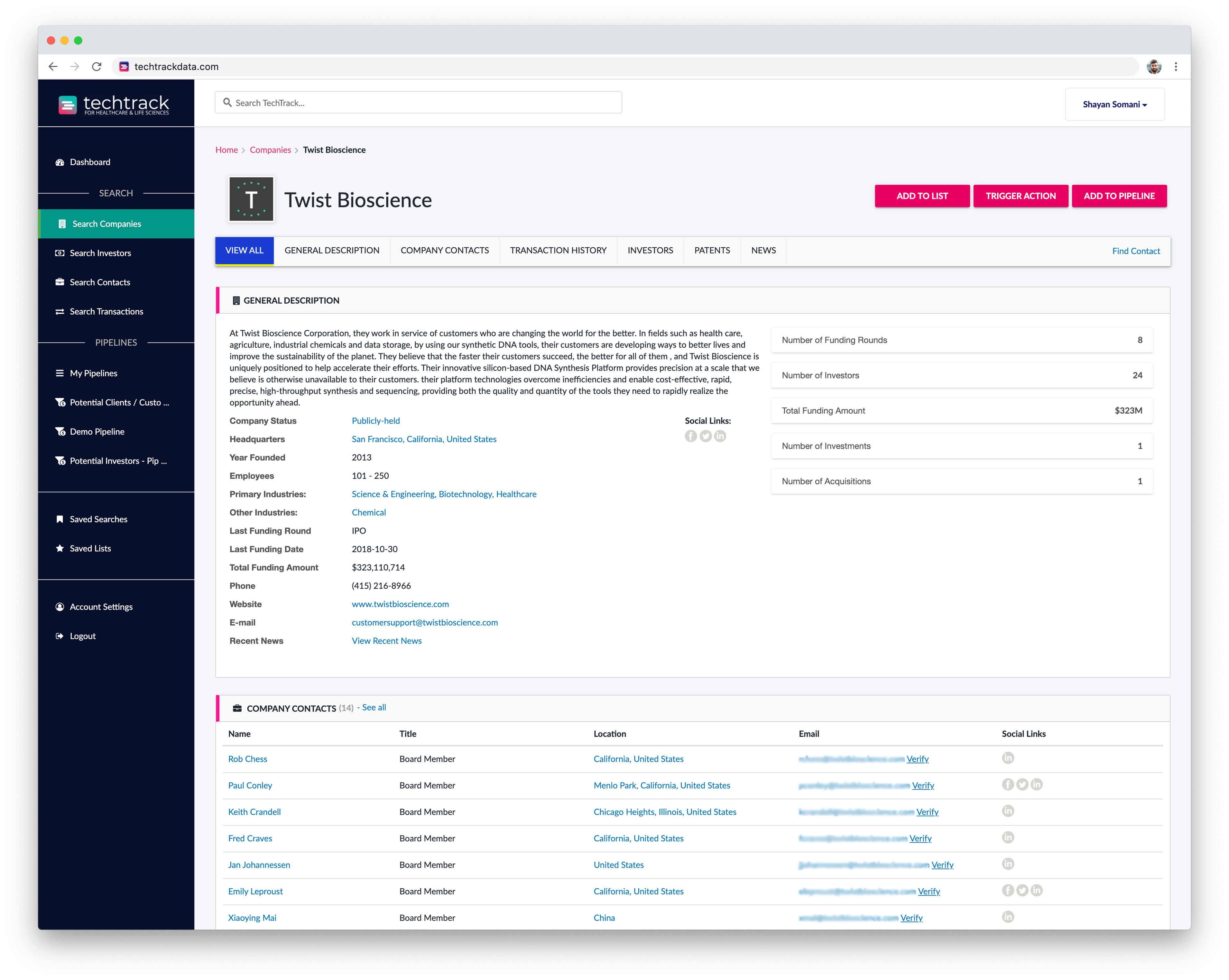The height and width of the screenshot is (980, 1229).
Task: Click Find Contact link
Action: pos(1136,251)
